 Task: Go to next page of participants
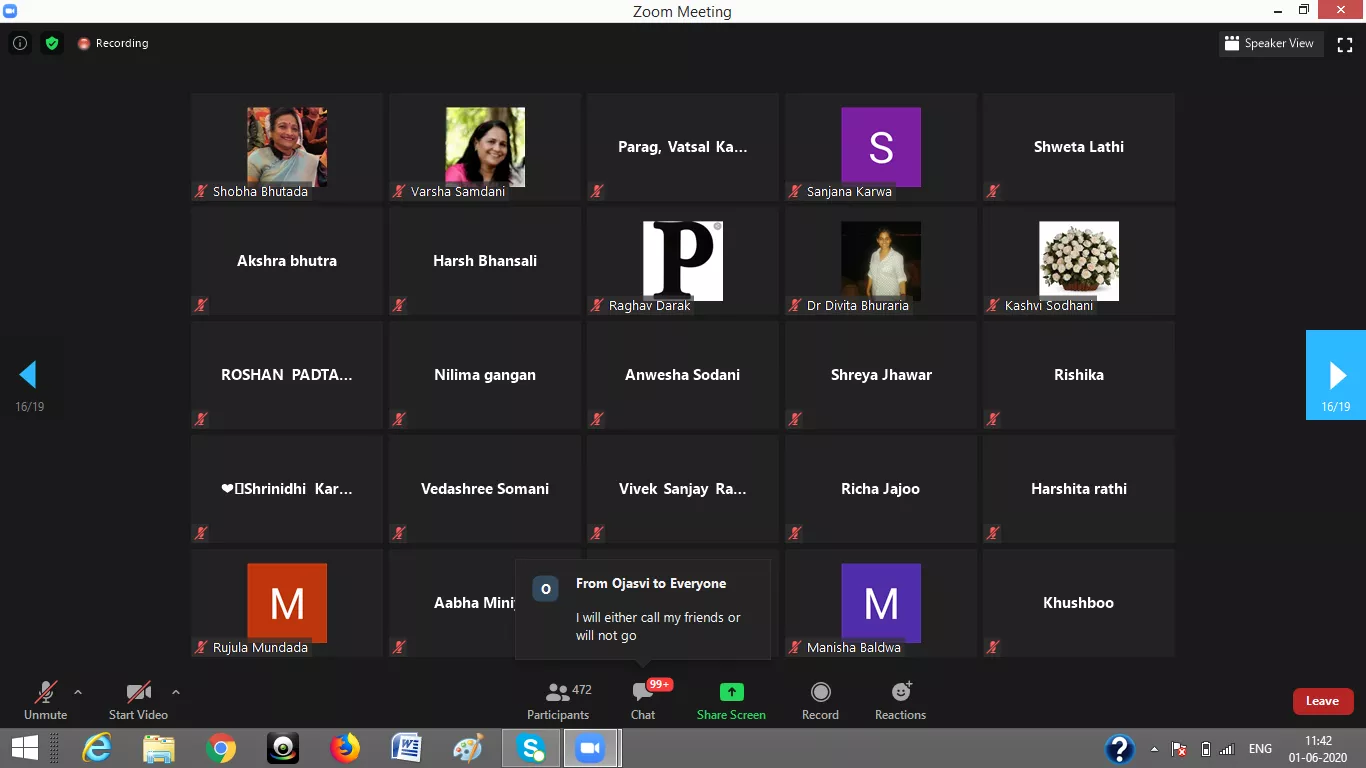1336,375
